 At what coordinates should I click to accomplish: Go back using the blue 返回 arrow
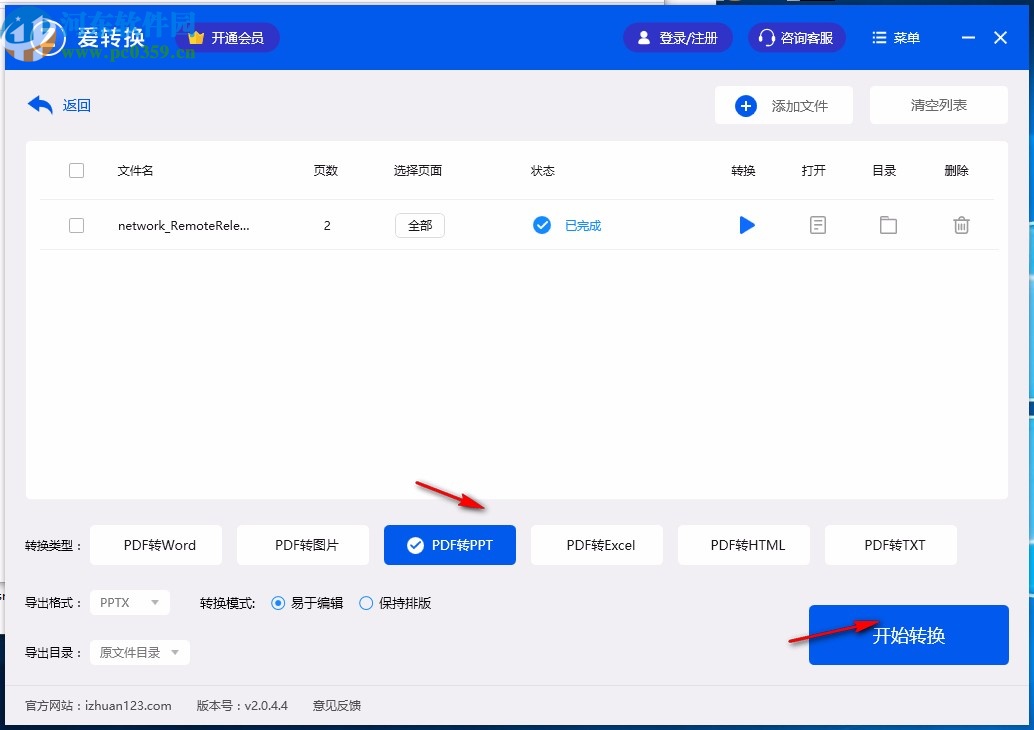(39, 103)
